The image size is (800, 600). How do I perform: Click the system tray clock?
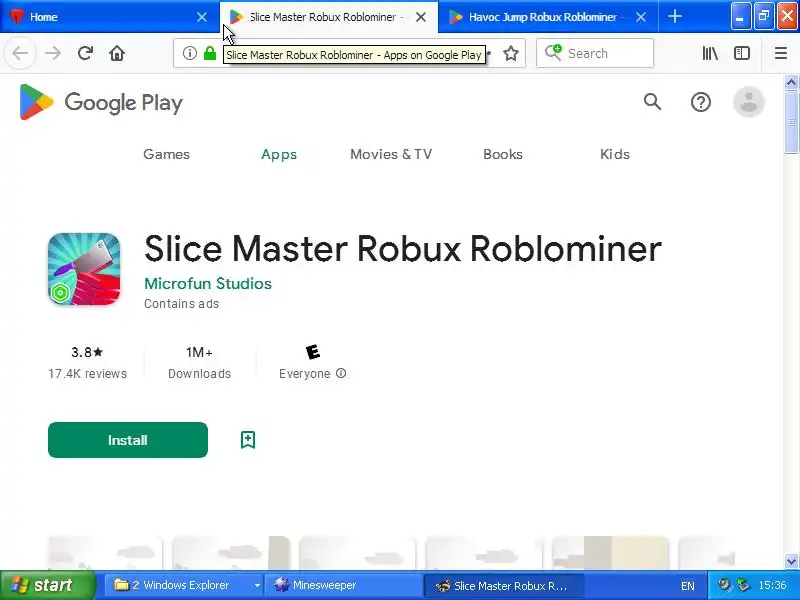tap(772, 585)
